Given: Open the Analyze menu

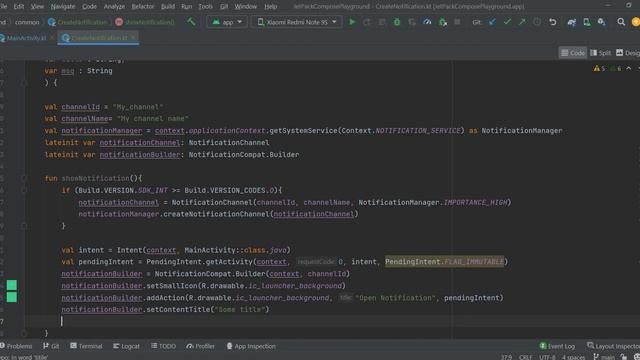Looking at the screenshot, I should pyautogui.click(x=114, y=7).
